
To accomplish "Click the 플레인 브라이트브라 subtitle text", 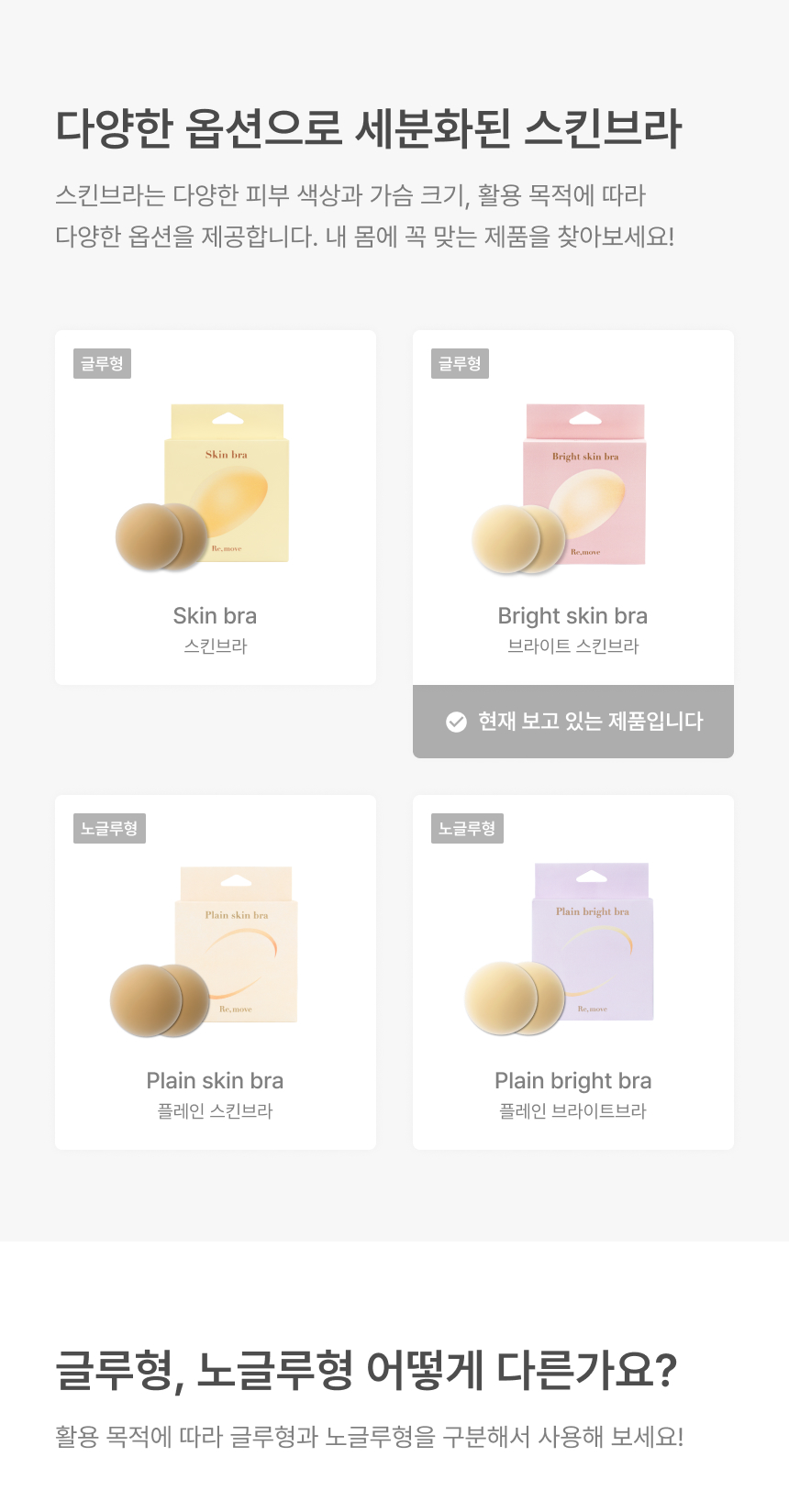I will pyautogui.click(x=572, y=1111).
